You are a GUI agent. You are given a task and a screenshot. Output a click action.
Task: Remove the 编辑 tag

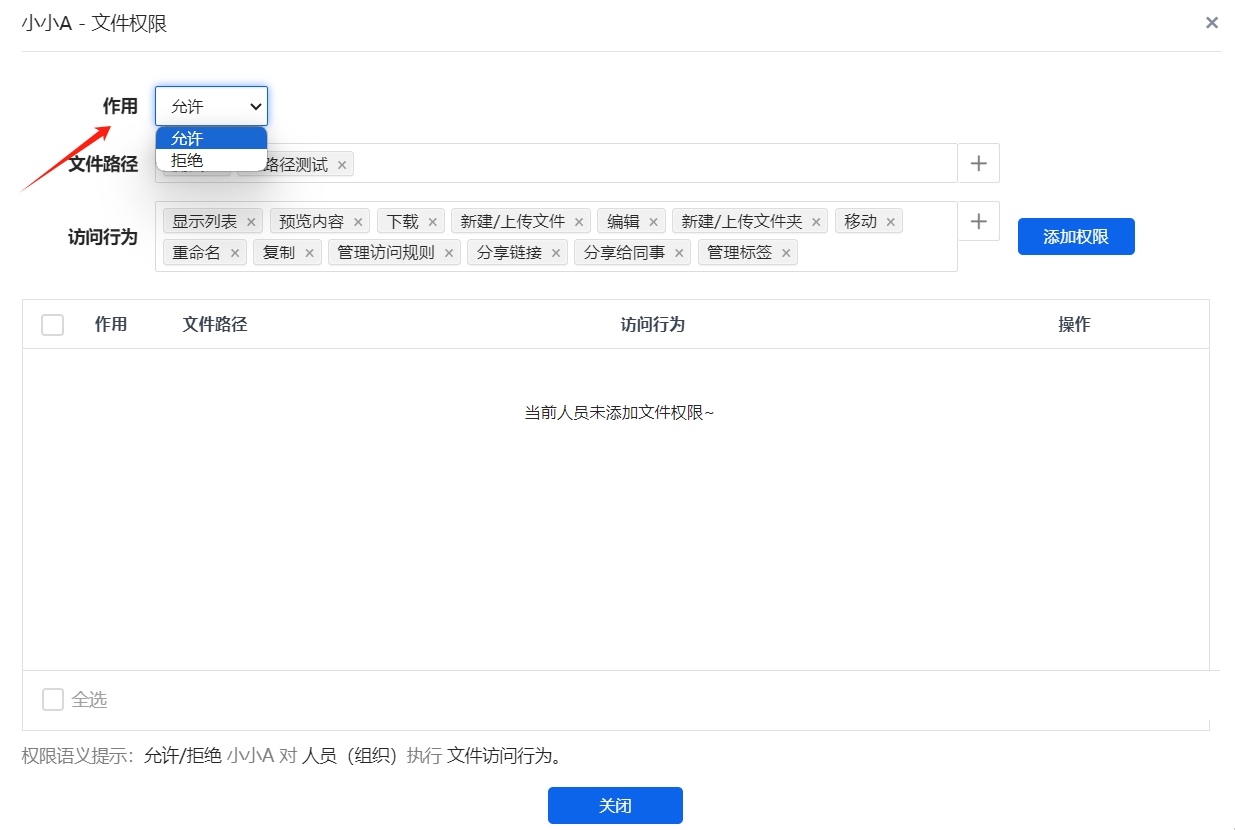tap(654, 222)
